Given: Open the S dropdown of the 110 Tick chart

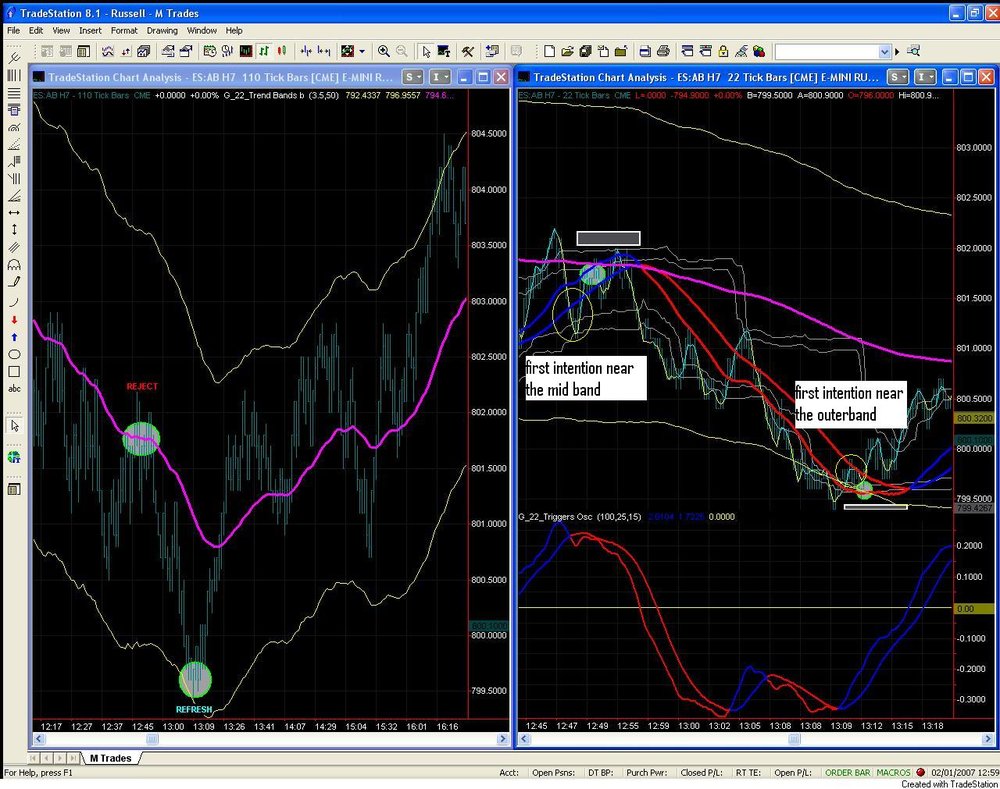Looking at the screenshot, I should [413, 77].
